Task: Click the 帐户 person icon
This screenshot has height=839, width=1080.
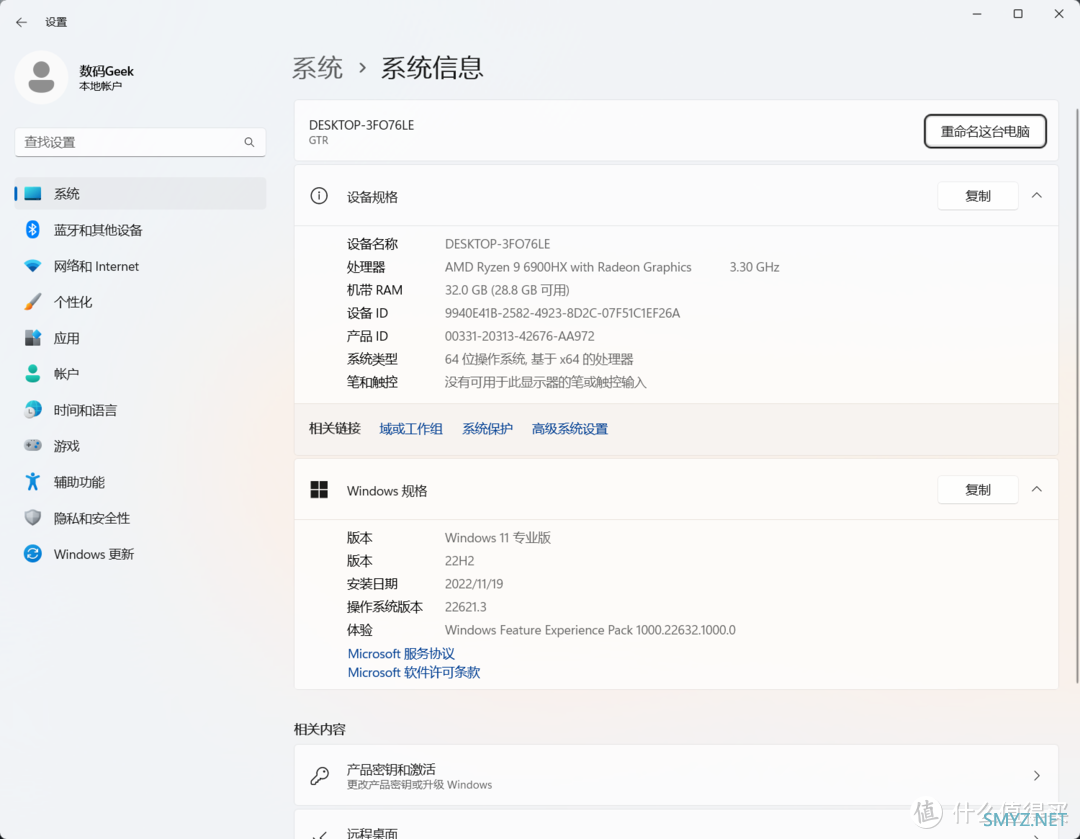Action: 32,373
